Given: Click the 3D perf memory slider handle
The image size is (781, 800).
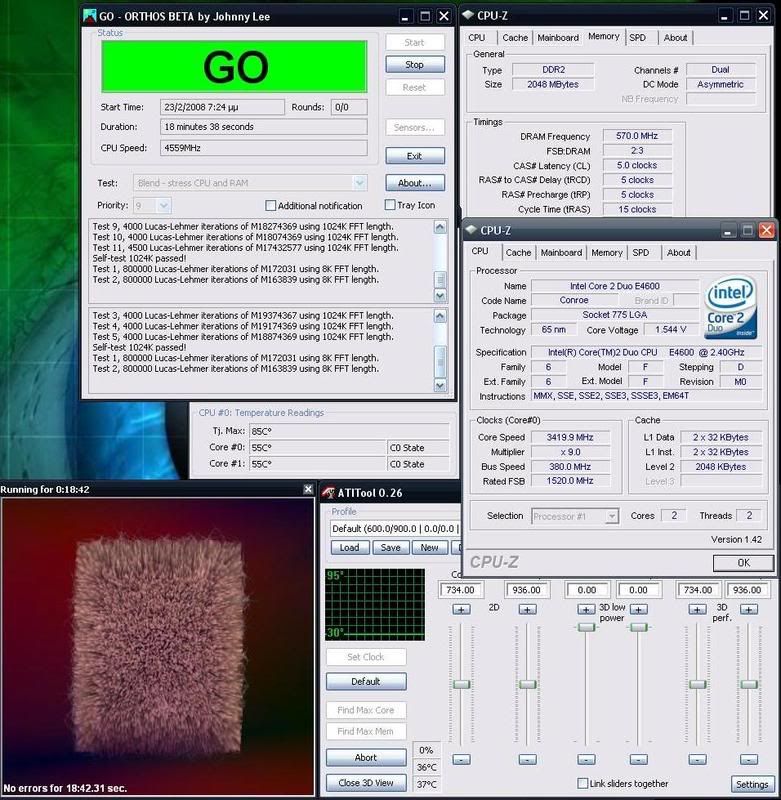Looking at the screenshot, I should 749,684.
